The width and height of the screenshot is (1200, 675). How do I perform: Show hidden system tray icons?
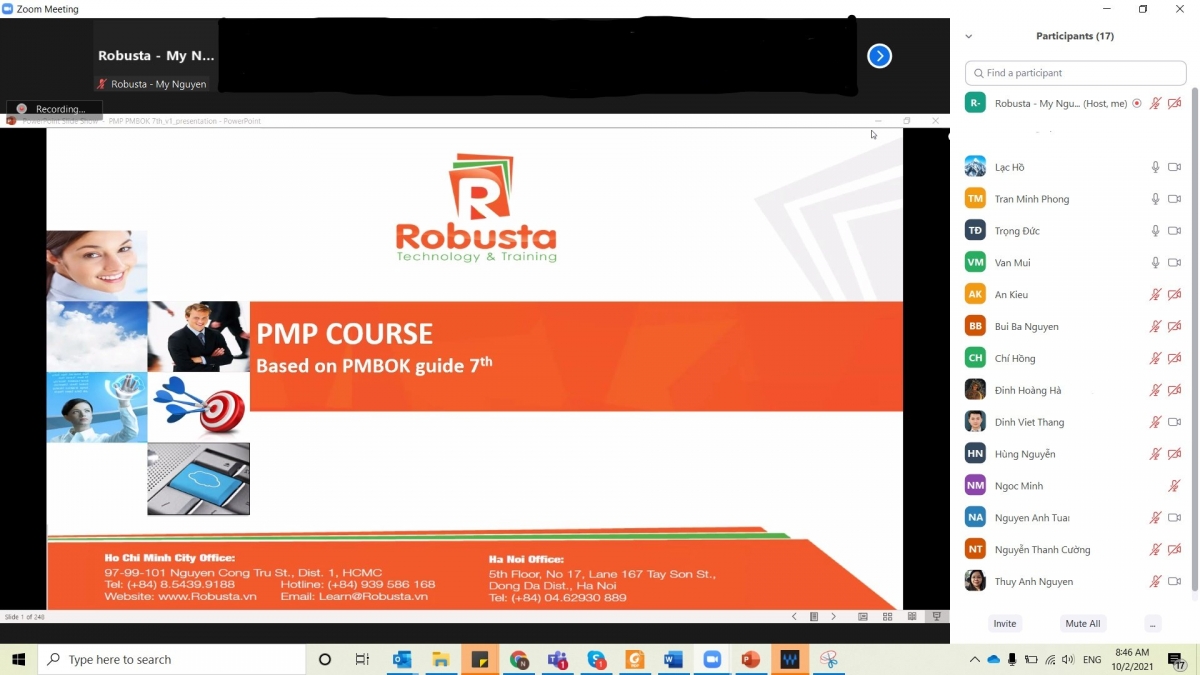(x=975, y=659)
